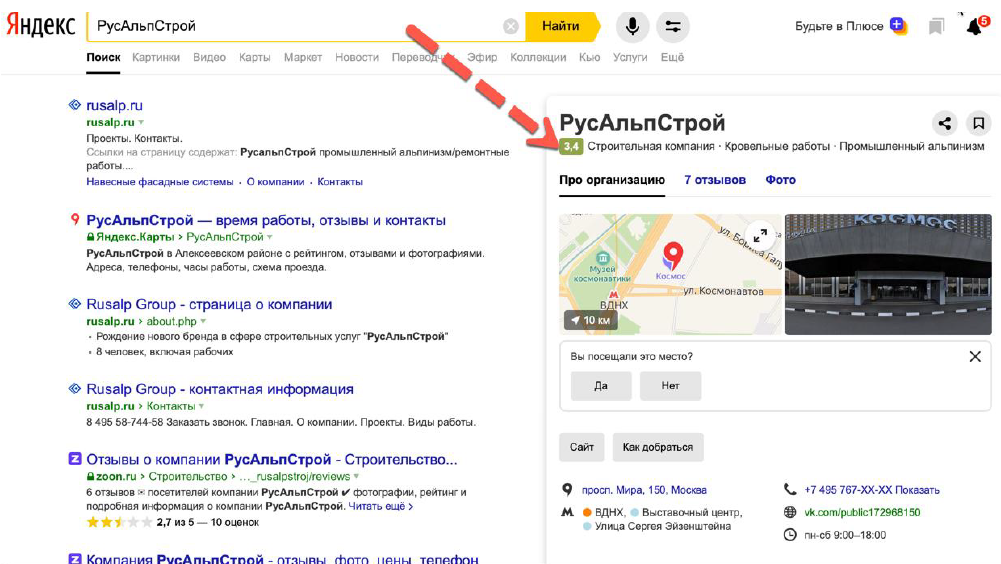The image size is (1001, 564).
Task: Open Rusalp Group страница о компании result
Action: coord(209,305)
